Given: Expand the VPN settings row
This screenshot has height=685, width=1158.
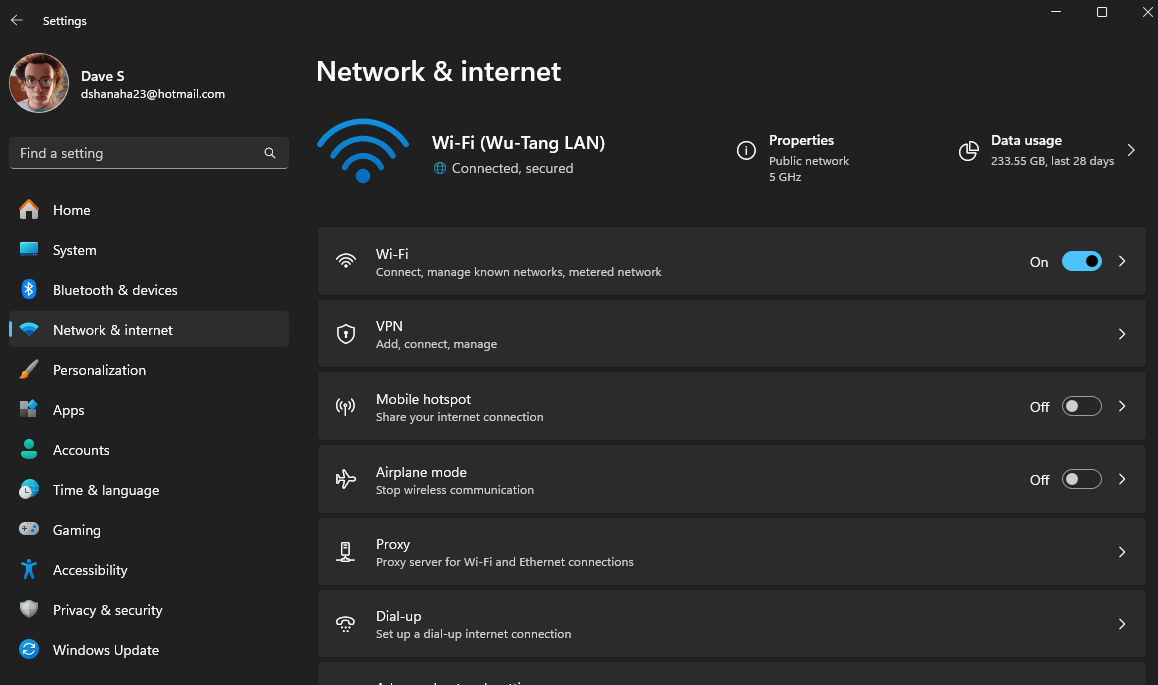Looking at the screenshot, I should (x=1121, y=334).
